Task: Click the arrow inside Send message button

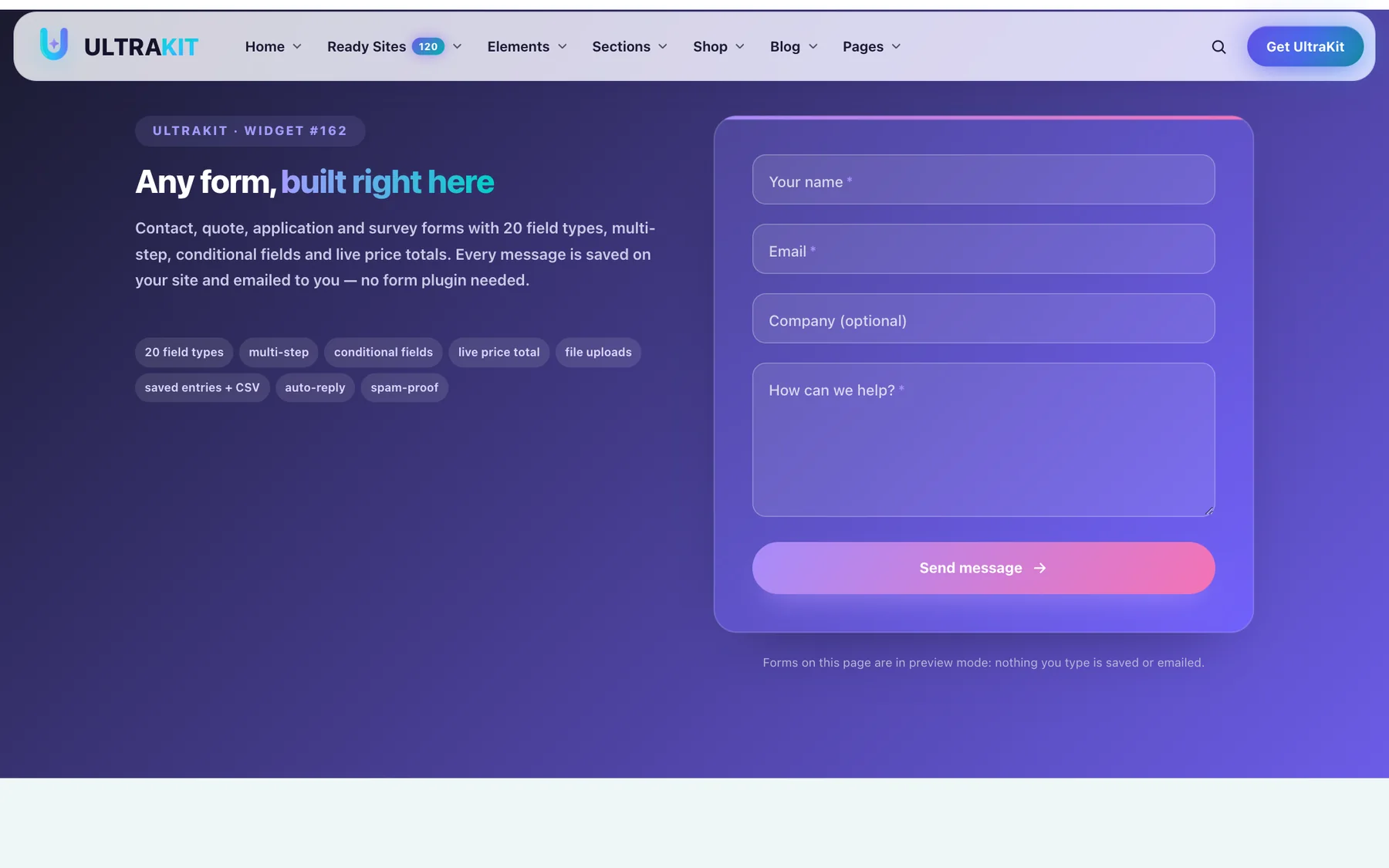Action: pos(1040,568)
